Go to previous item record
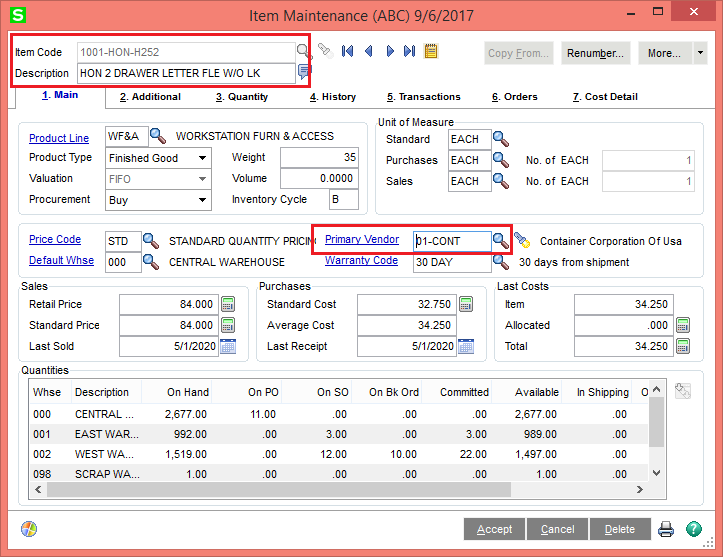 [x=368, y=51]
